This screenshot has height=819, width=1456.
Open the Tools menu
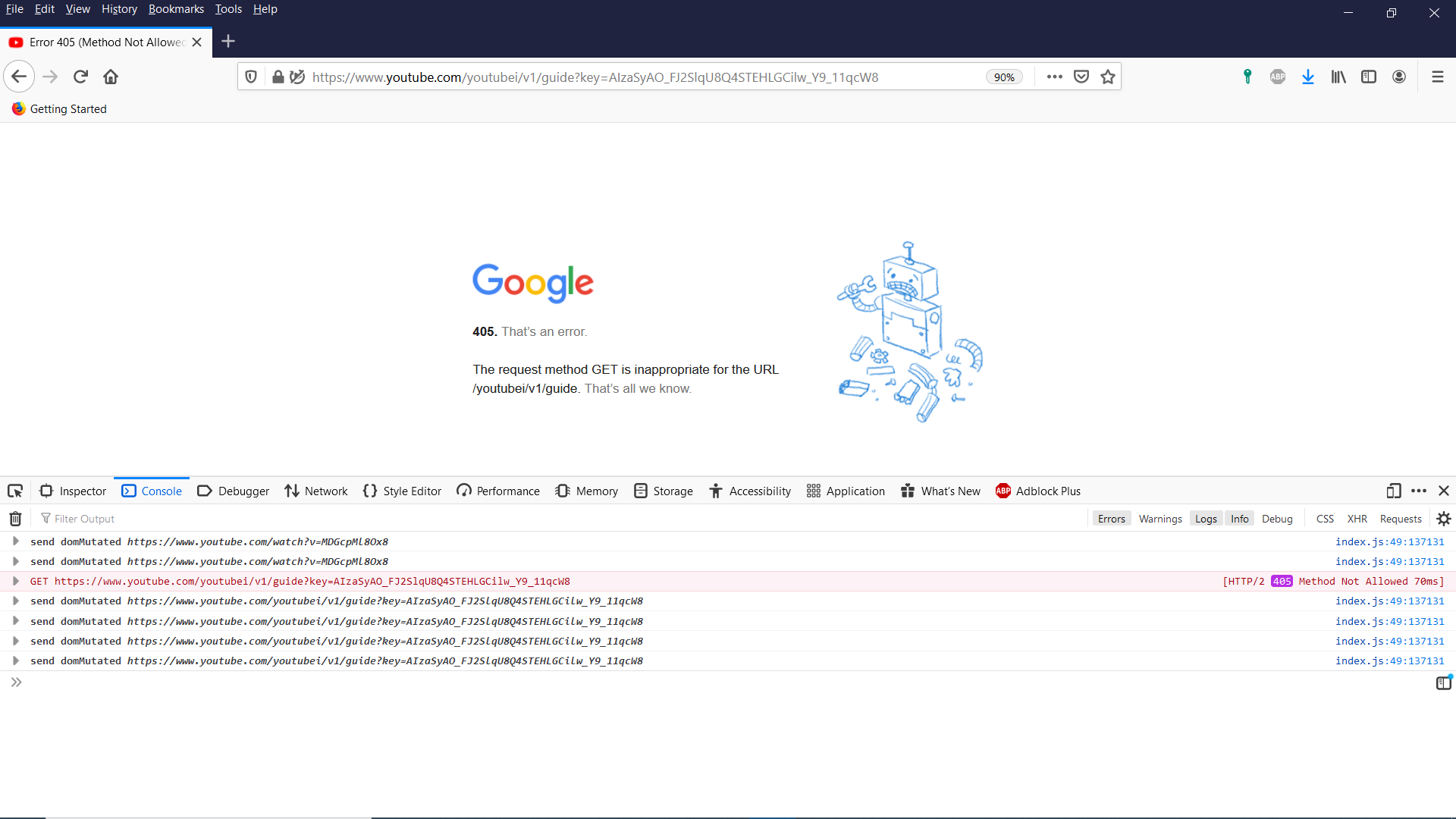click(228, 9)
